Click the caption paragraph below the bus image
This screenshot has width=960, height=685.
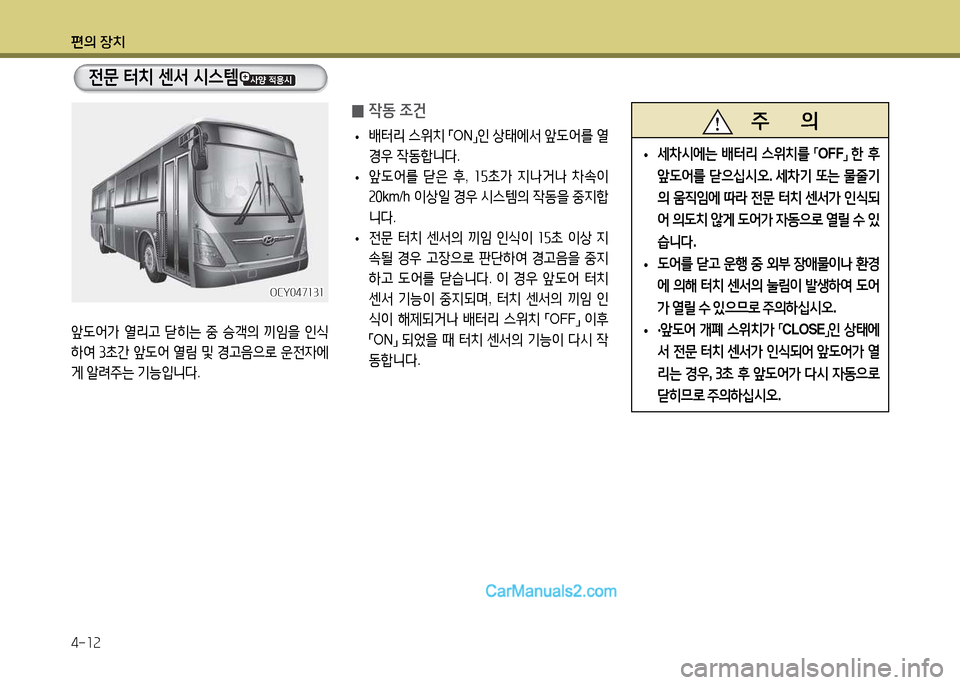199,353
